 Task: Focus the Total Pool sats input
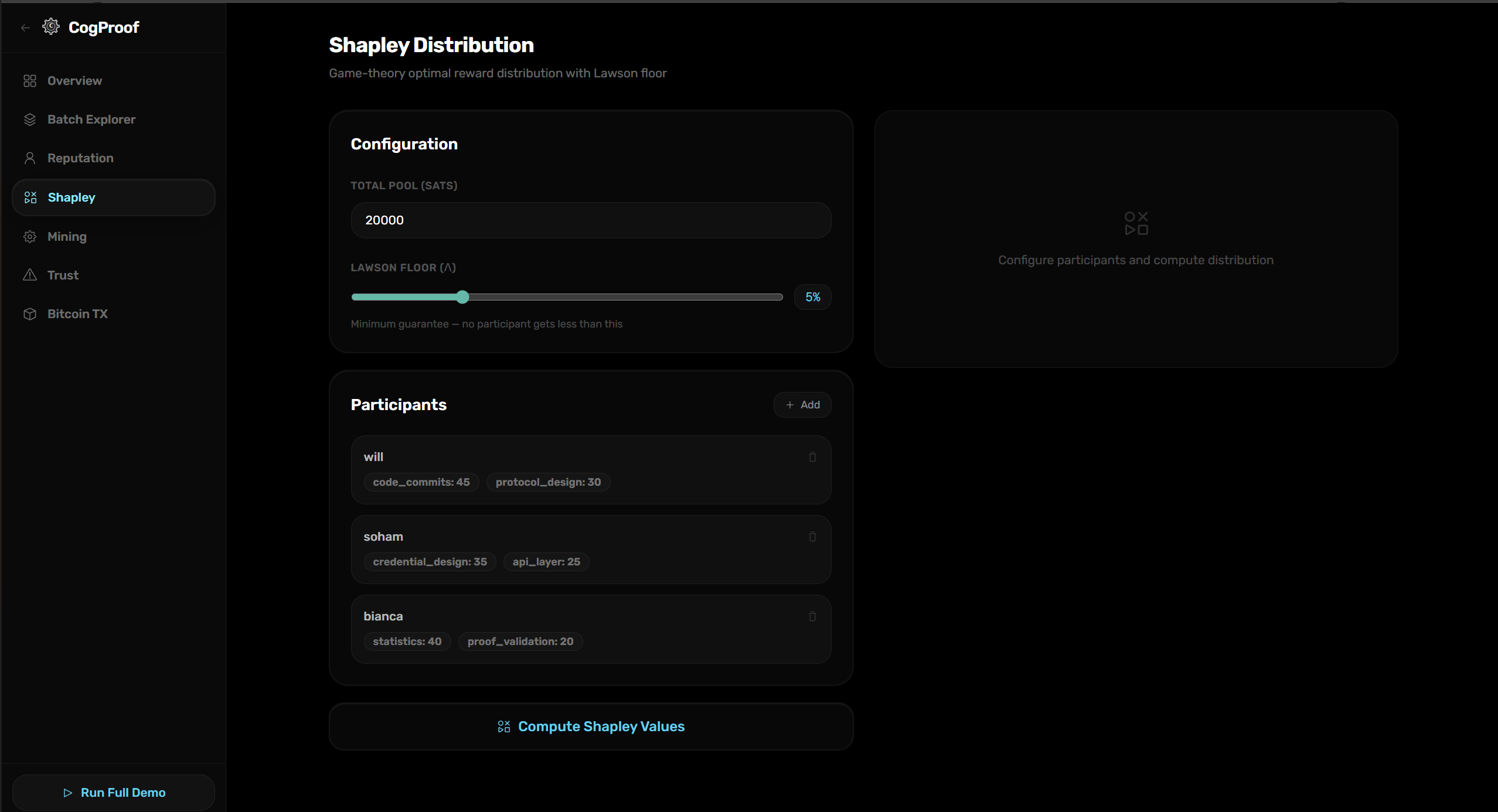coord(591,220)
